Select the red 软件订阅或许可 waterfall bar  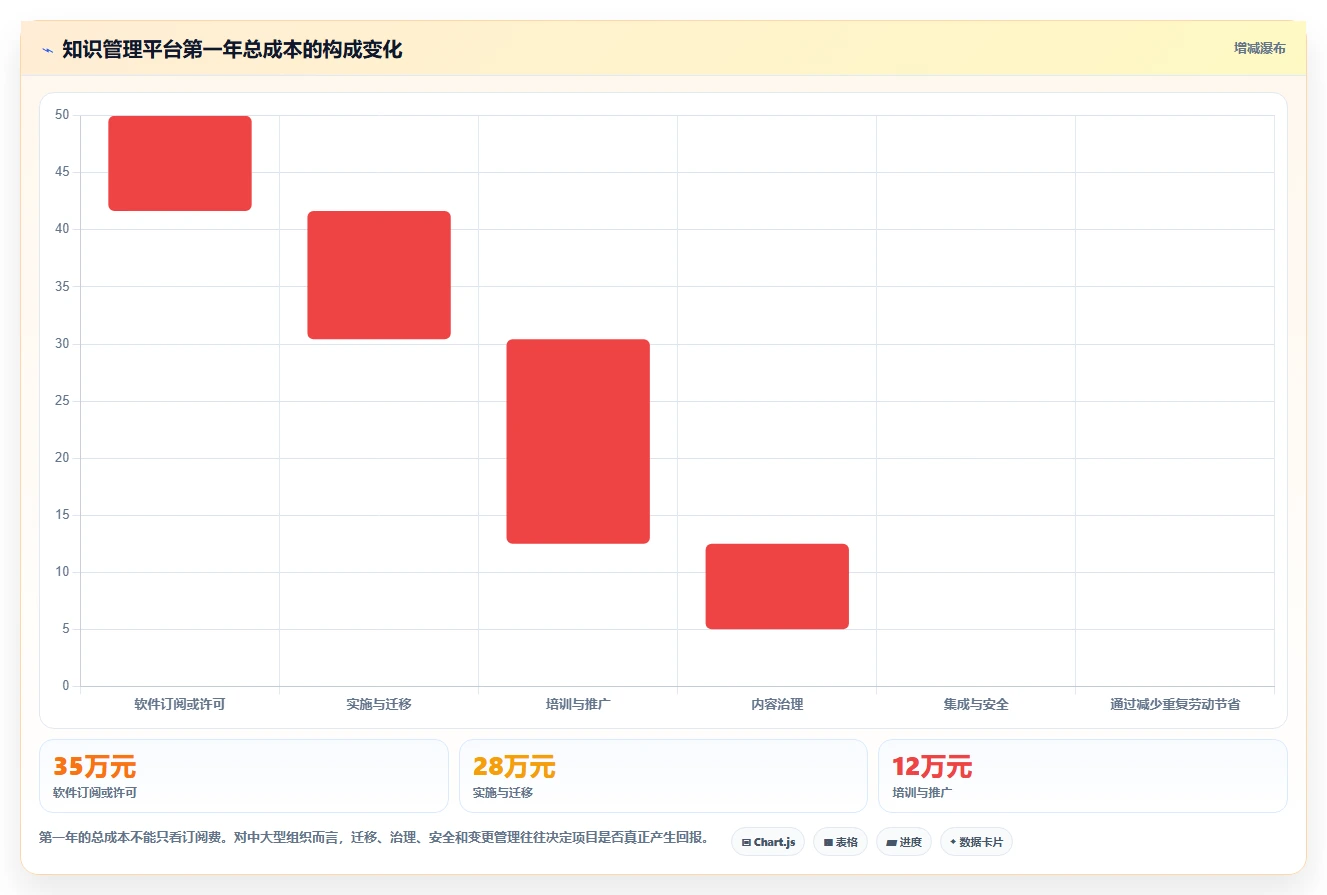180,163
